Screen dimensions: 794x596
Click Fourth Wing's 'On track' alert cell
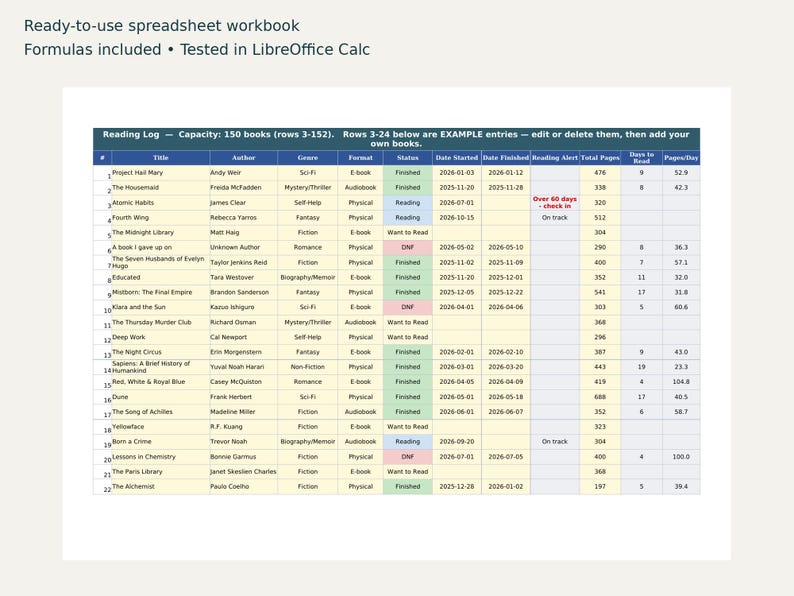point(554,217)
